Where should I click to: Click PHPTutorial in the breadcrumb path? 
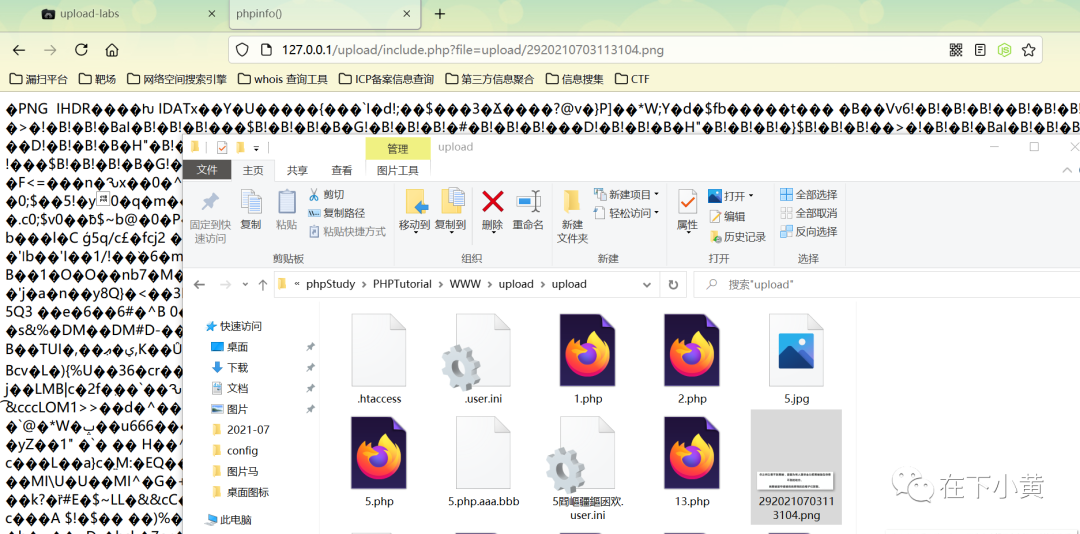tap(402, 285)
